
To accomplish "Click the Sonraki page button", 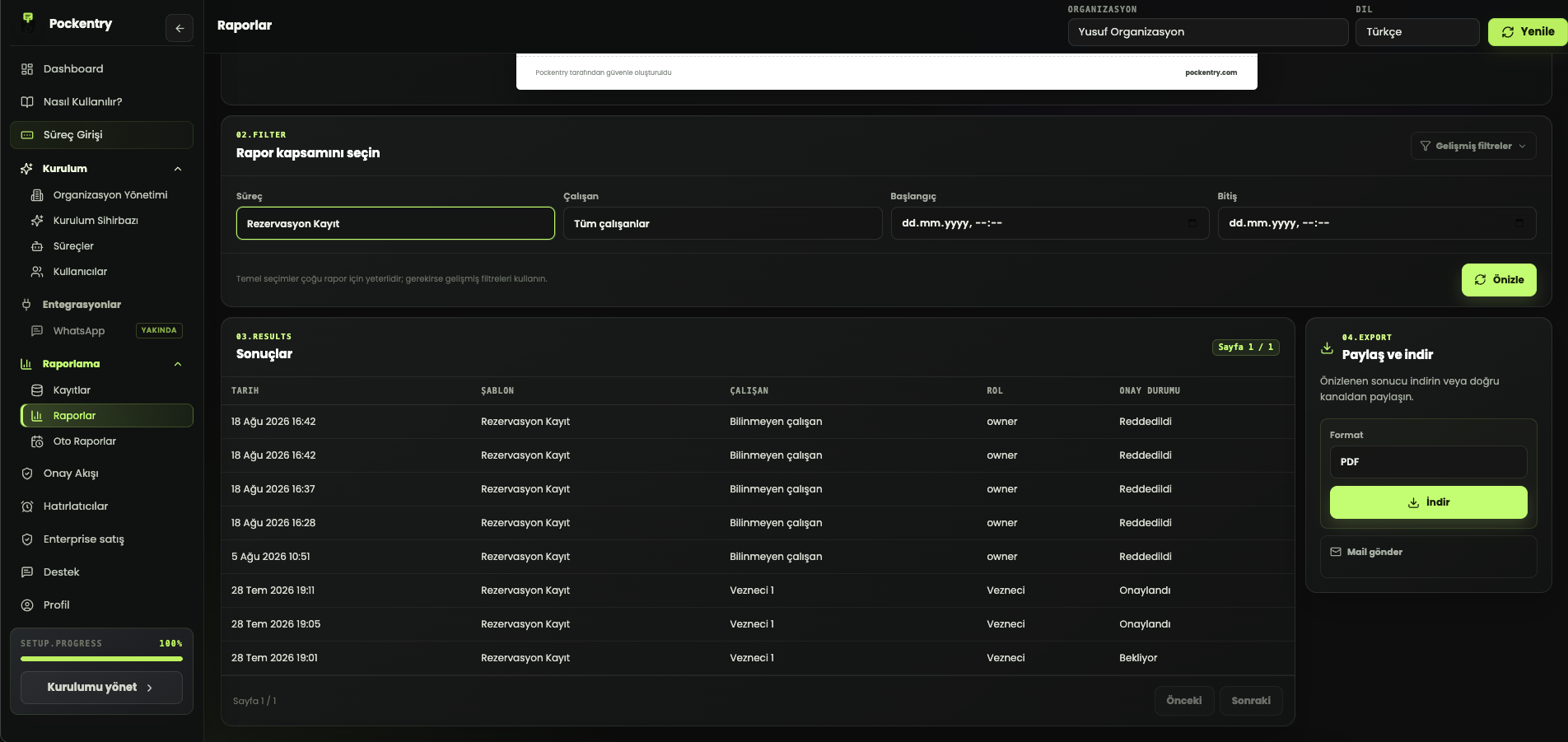I will tap(1251, 701).
